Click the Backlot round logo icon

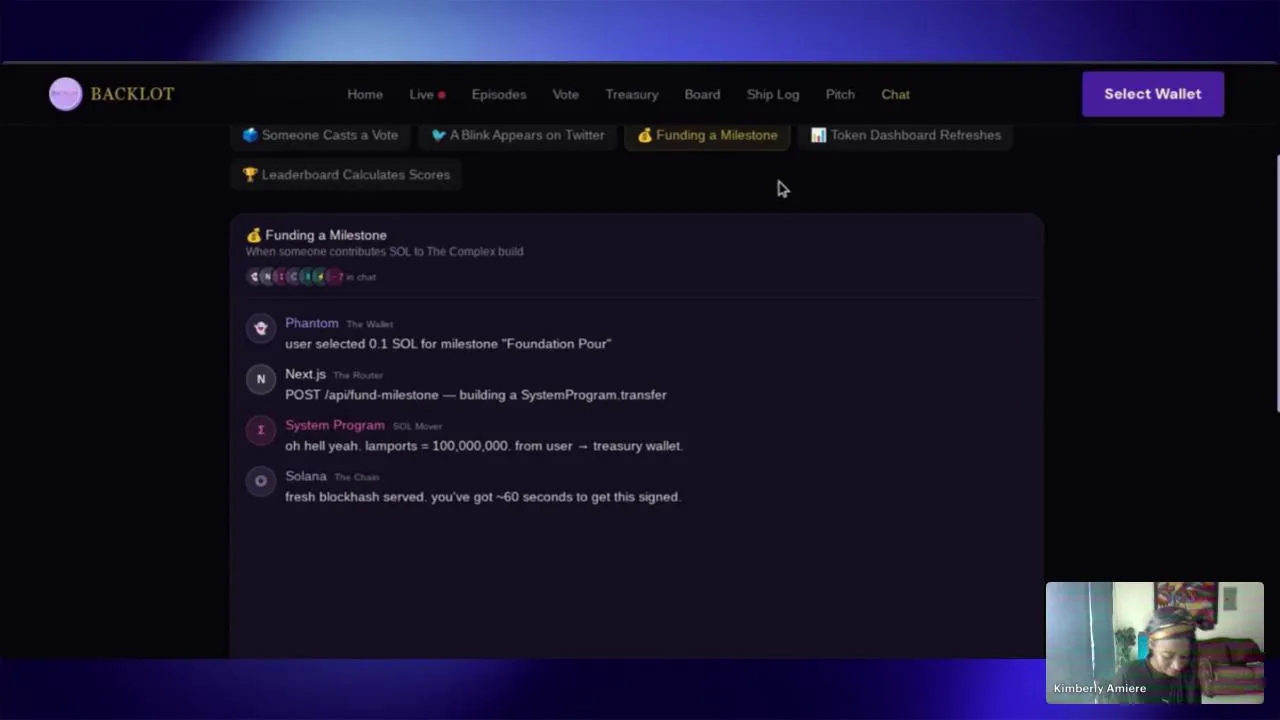click(x=65, y=94)
